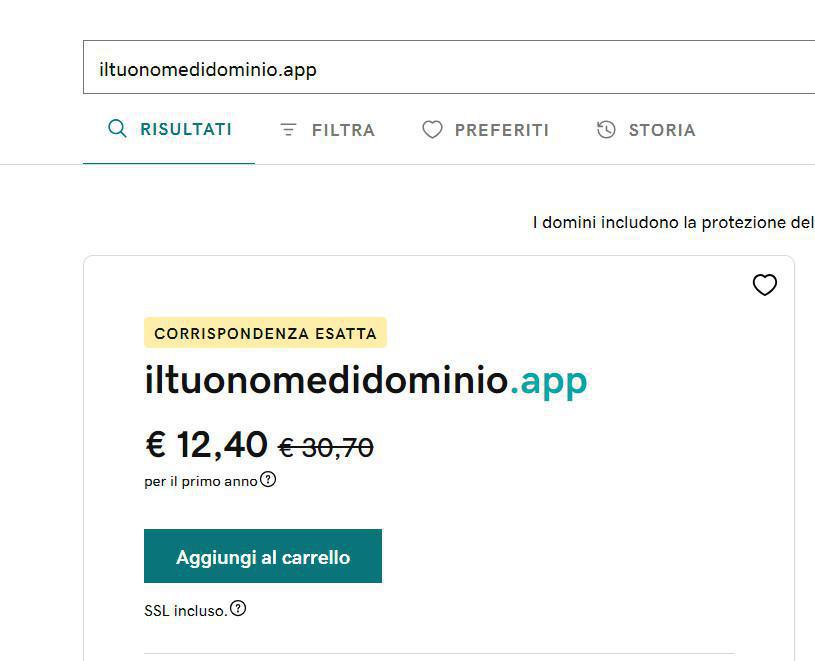This screenshot has height=661, width=815.
Task: Open help icon next to "per il primo anno"
Action: tap(268, 480)
